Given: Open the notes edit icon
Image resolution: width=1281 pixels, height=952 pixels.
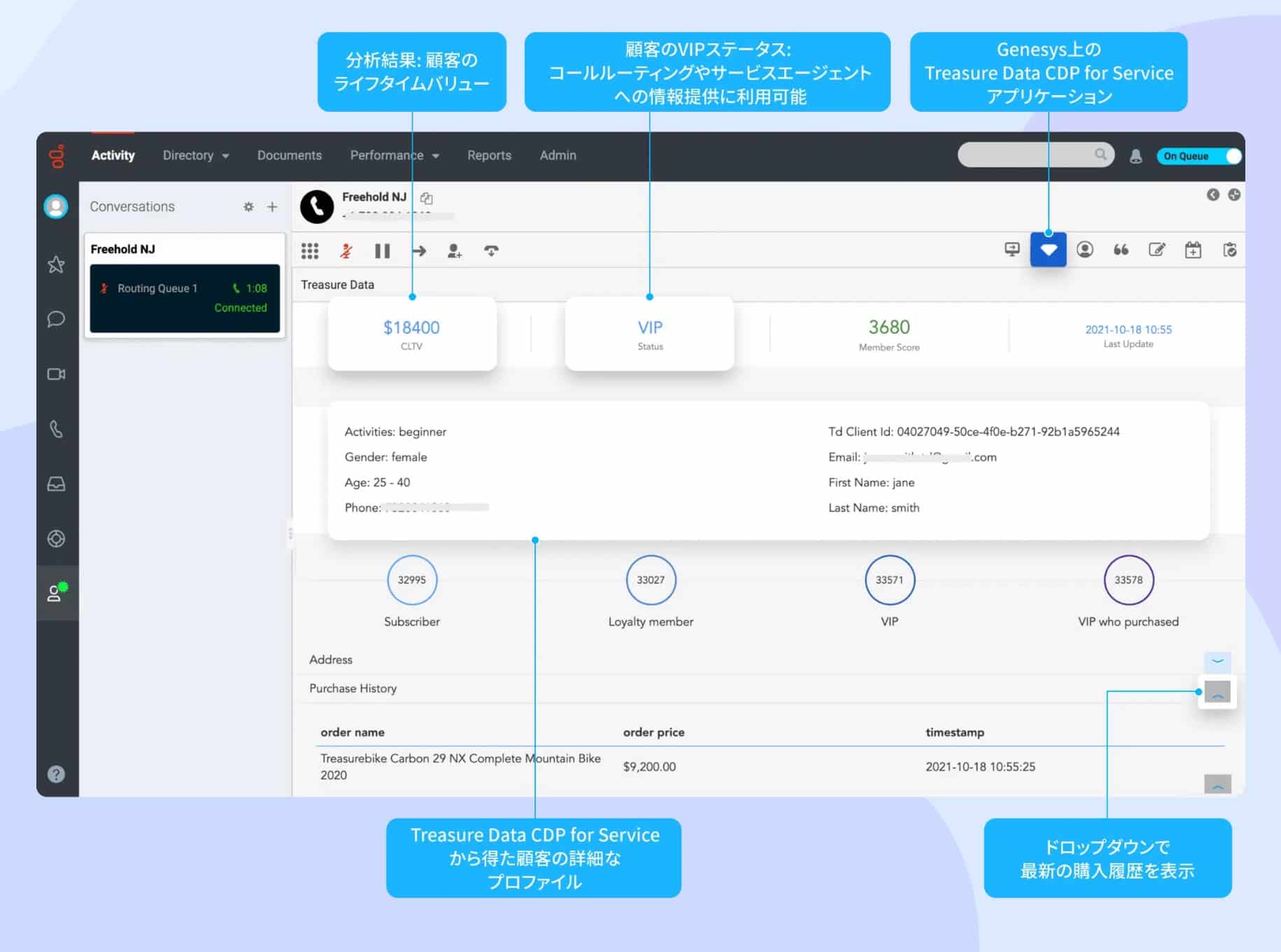Looking at the screenshot, I should [x=1157, y=250].
